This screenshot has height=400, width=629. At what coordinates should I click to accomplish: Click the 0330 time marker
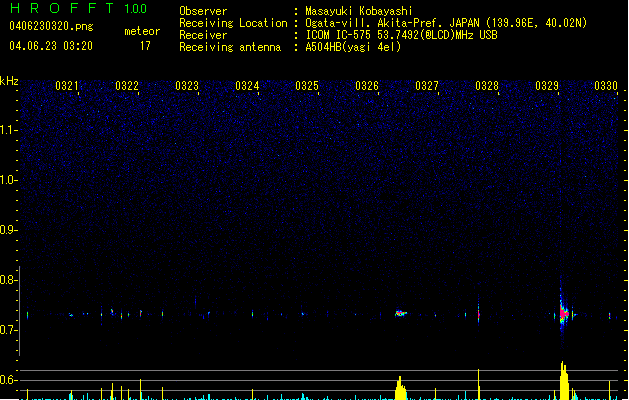[606, 86]
